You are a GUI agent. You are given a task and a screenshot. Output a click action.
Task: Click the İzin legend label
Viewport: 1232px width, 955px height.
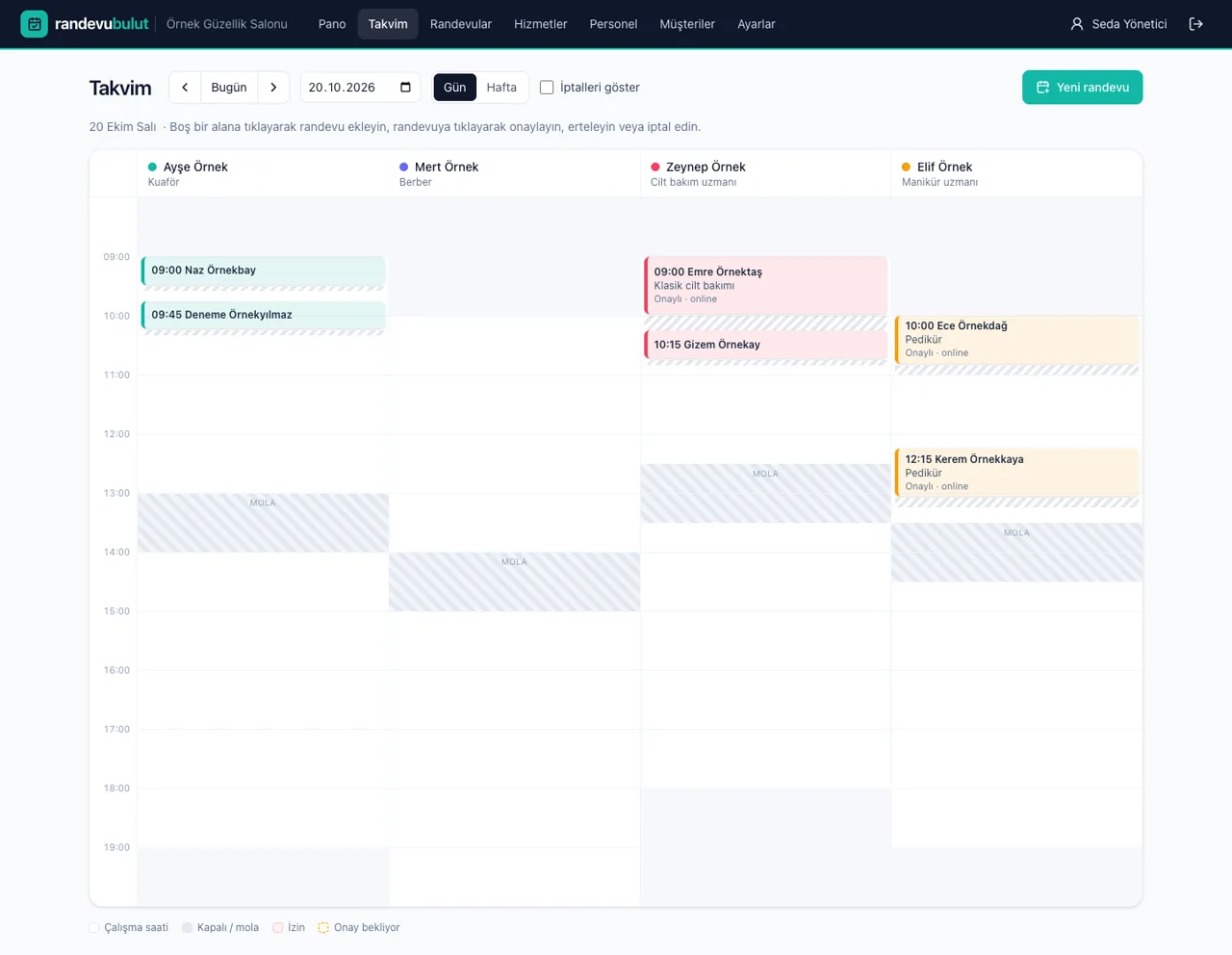[x=296, y=928]
